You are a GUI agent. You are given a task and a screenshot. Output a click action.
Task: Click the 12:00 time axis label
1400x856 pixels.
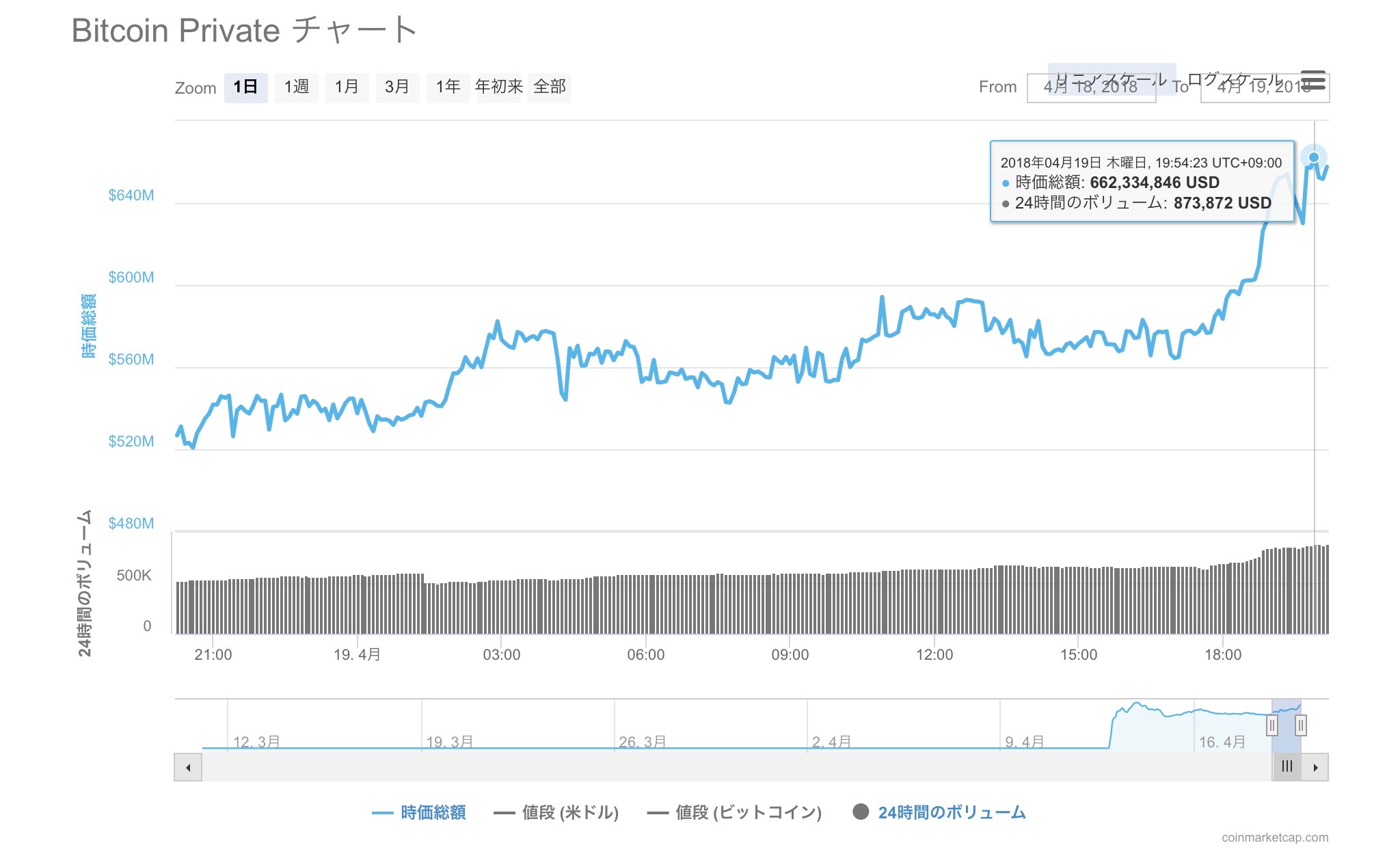(934, 655)
